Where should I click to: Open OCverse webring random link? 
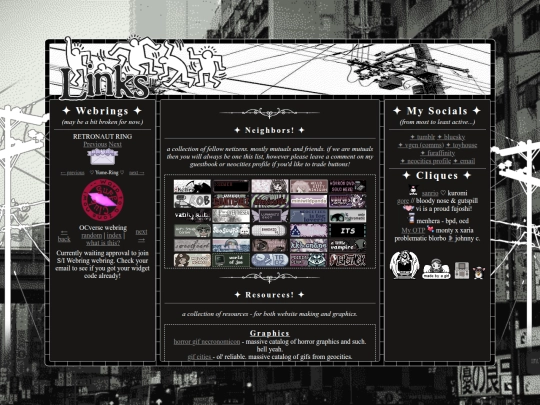(92, 236)
